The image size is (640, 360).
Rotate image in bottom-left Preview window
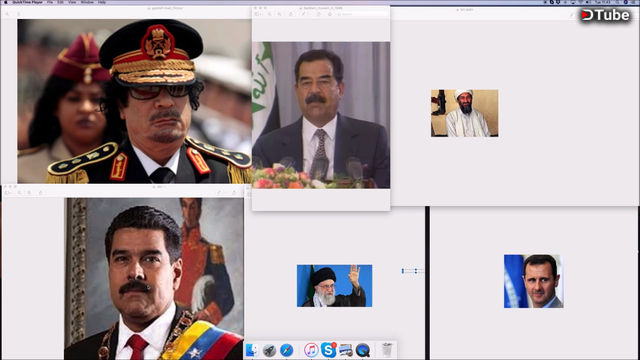point(234,193)
